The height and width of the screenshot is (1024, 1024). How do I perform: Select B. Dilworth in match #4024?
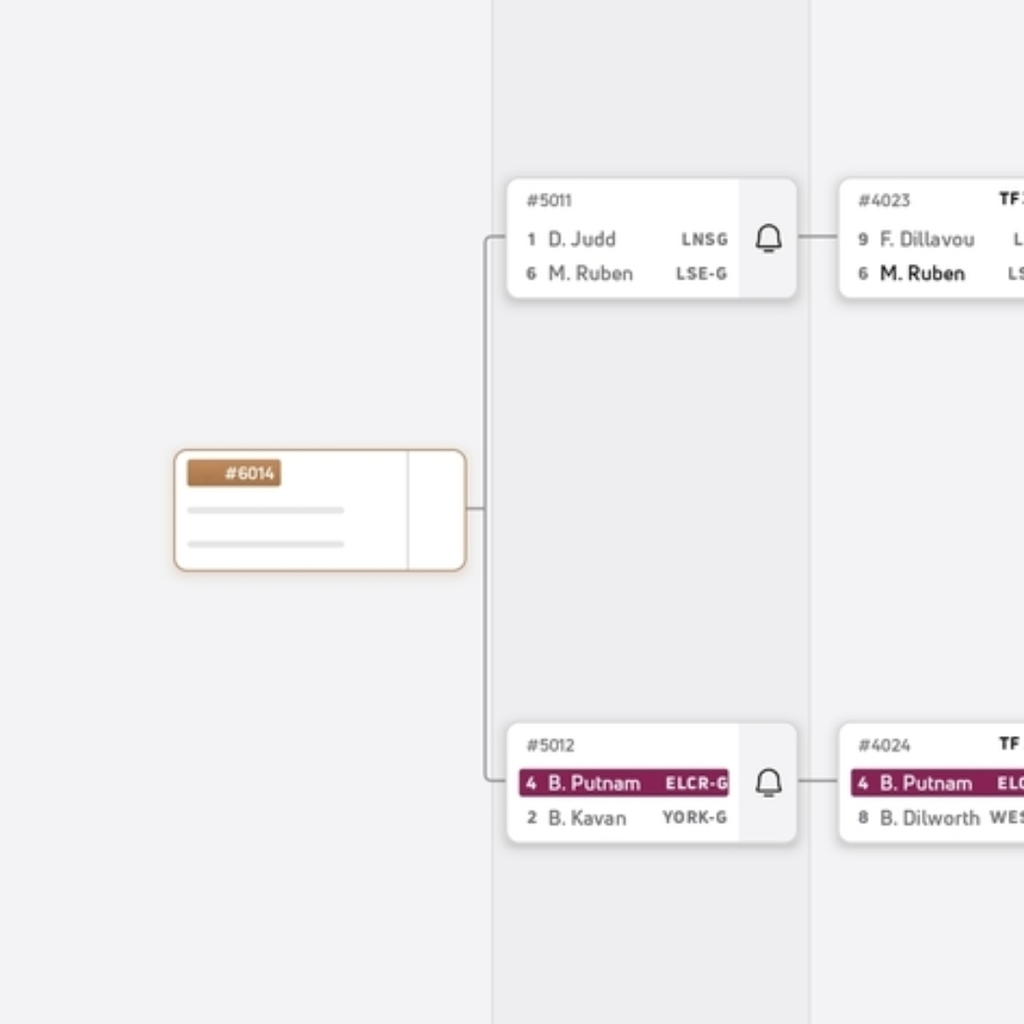pyautogui.click(x=929, y=818)
